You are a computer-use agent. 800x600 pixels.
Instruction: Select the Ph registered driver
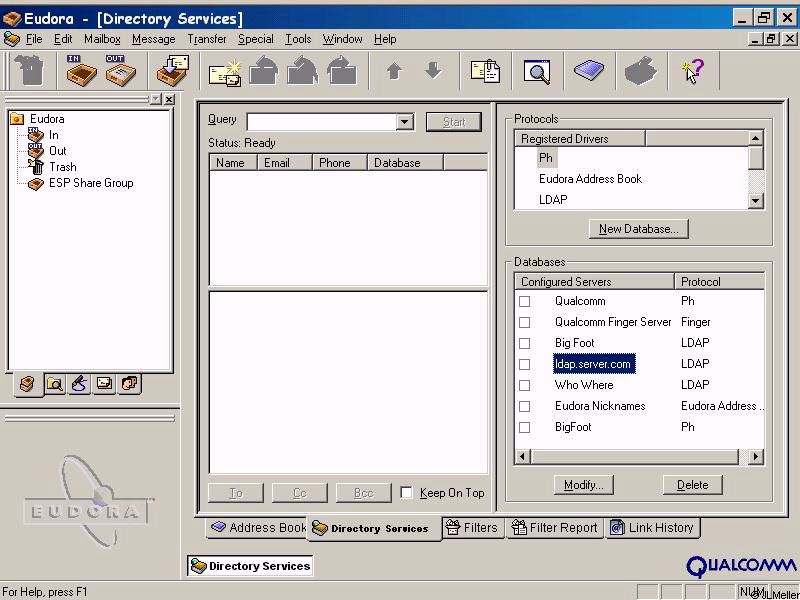(x=546, y=158)
